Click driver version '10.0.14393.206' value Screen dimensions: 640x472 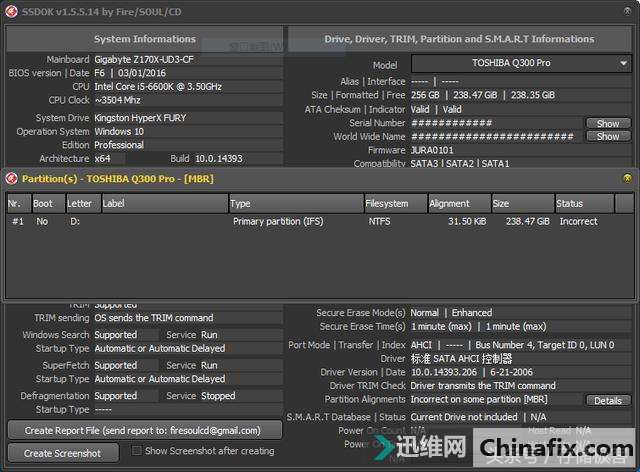tap(444, 372)
